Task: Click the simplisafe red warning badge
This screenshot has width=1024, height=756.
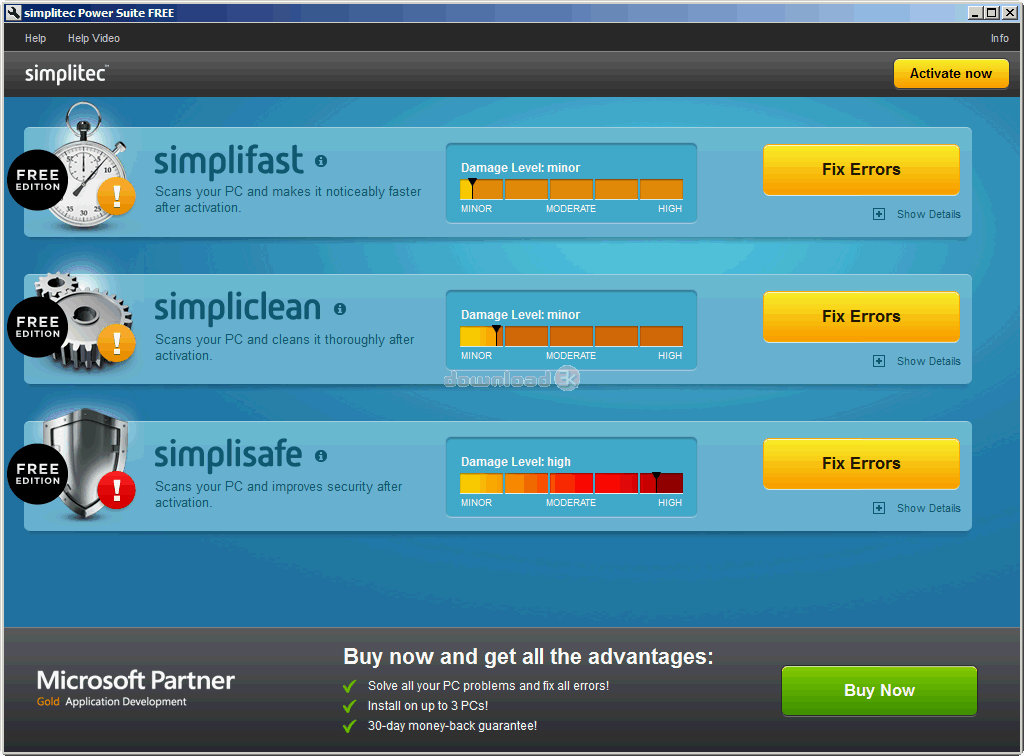Action: coord(116,489)
